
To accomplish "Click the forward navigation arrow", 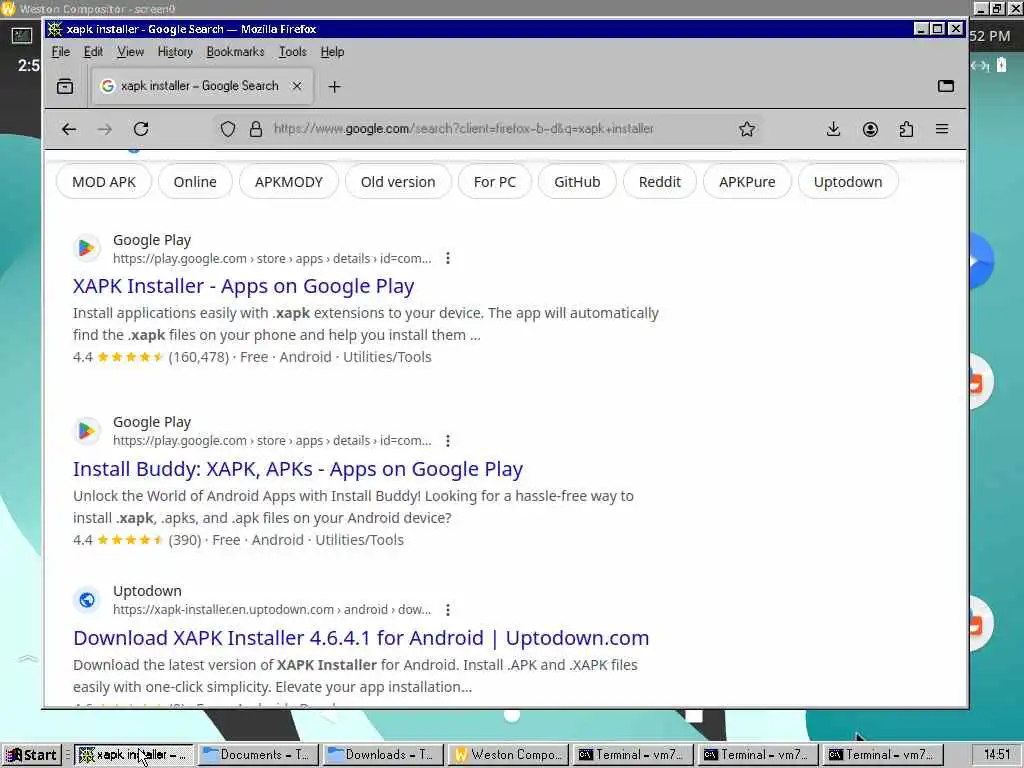I will coord(104,129).
